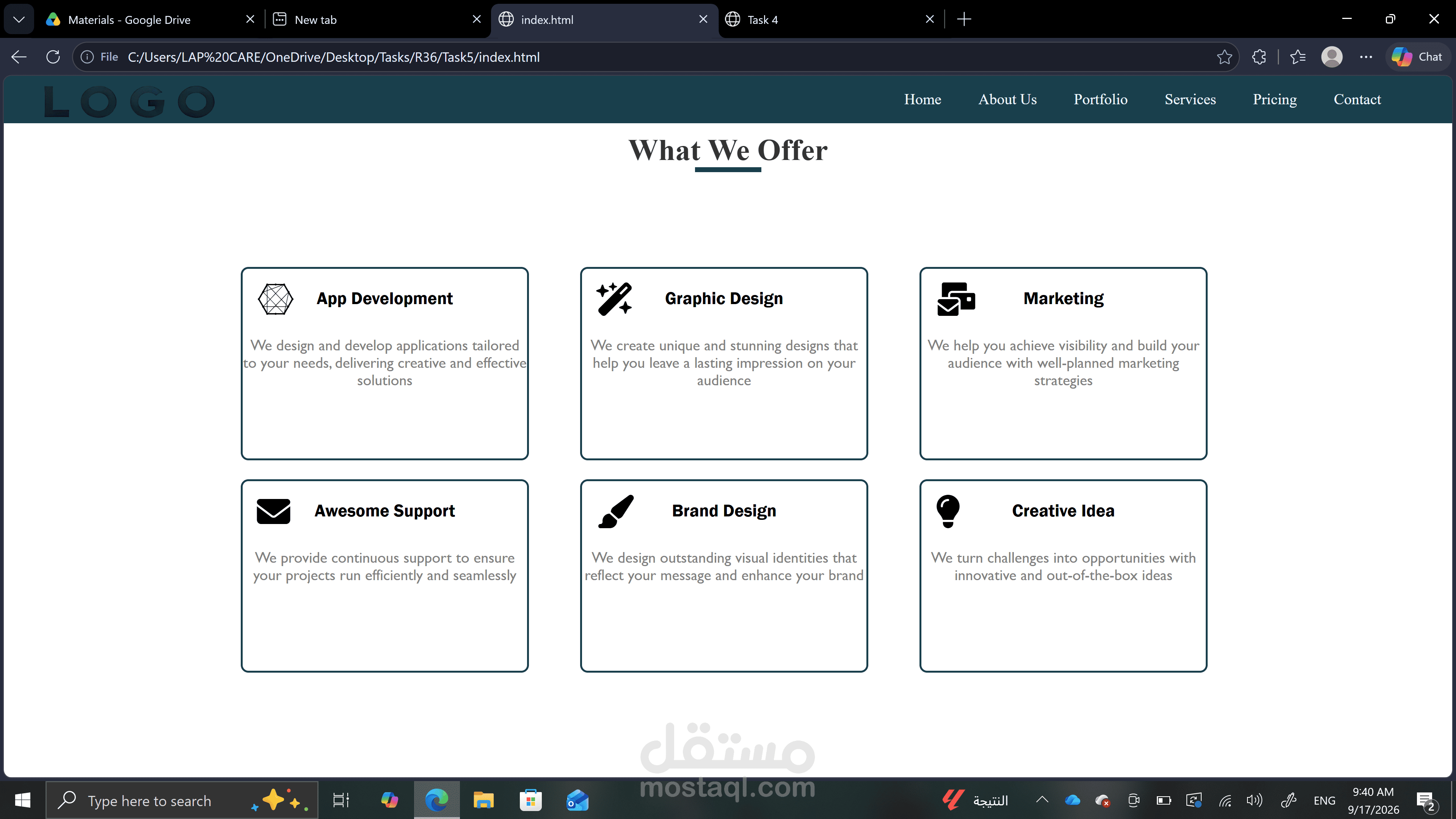The width and height of the screenshot is (1456, 819).
Task: Close the Materials - Google Drive tab
Action: (250, 19)
